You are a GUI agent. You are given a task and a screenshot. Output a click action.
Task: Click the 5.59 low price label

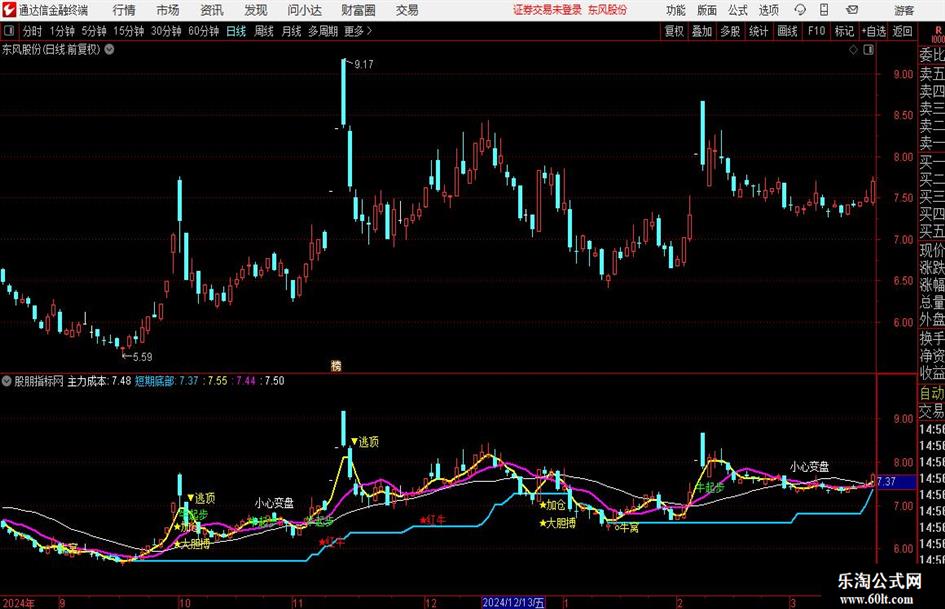coord(142,356)
